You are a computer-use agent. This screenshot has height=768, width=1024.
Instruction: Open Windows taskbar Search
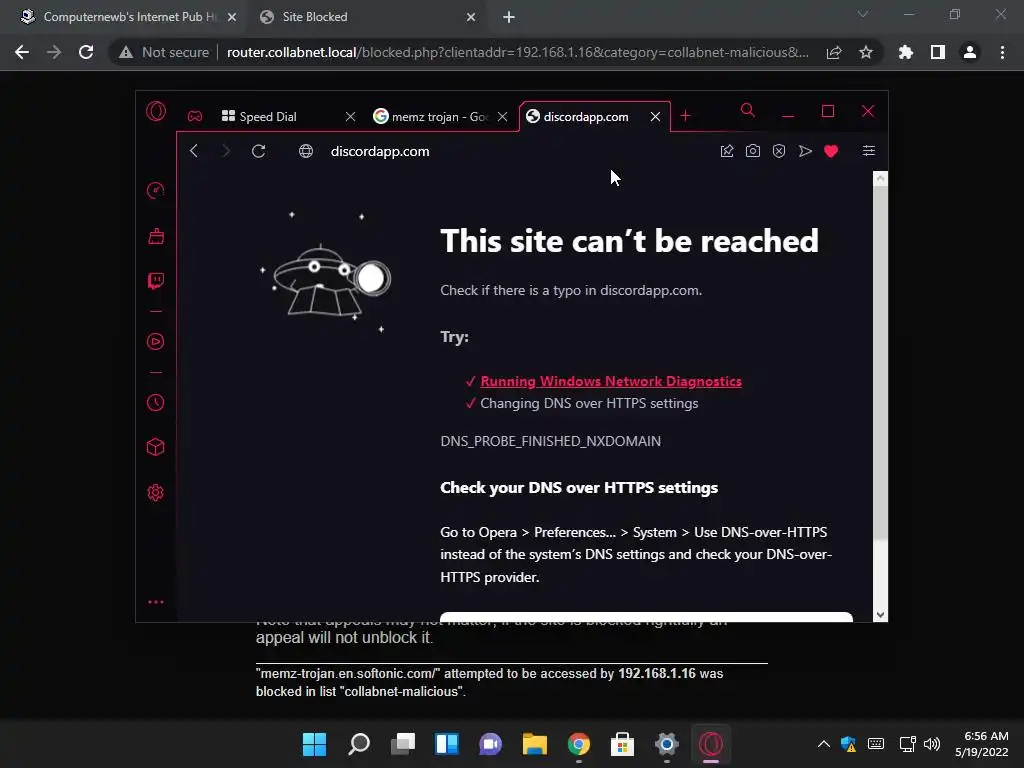click(359, 744)
